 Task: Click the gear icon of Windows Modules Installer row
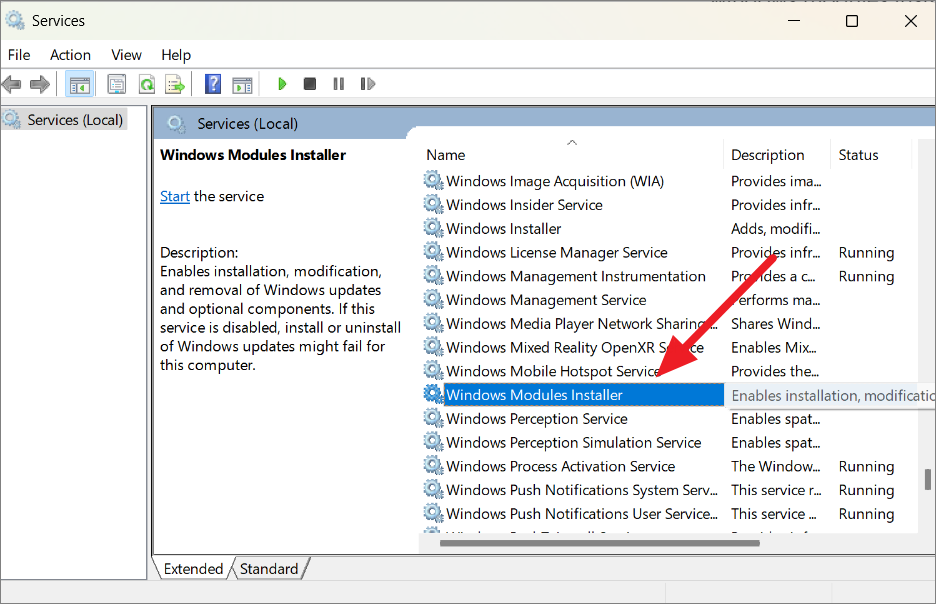(433, 394)
